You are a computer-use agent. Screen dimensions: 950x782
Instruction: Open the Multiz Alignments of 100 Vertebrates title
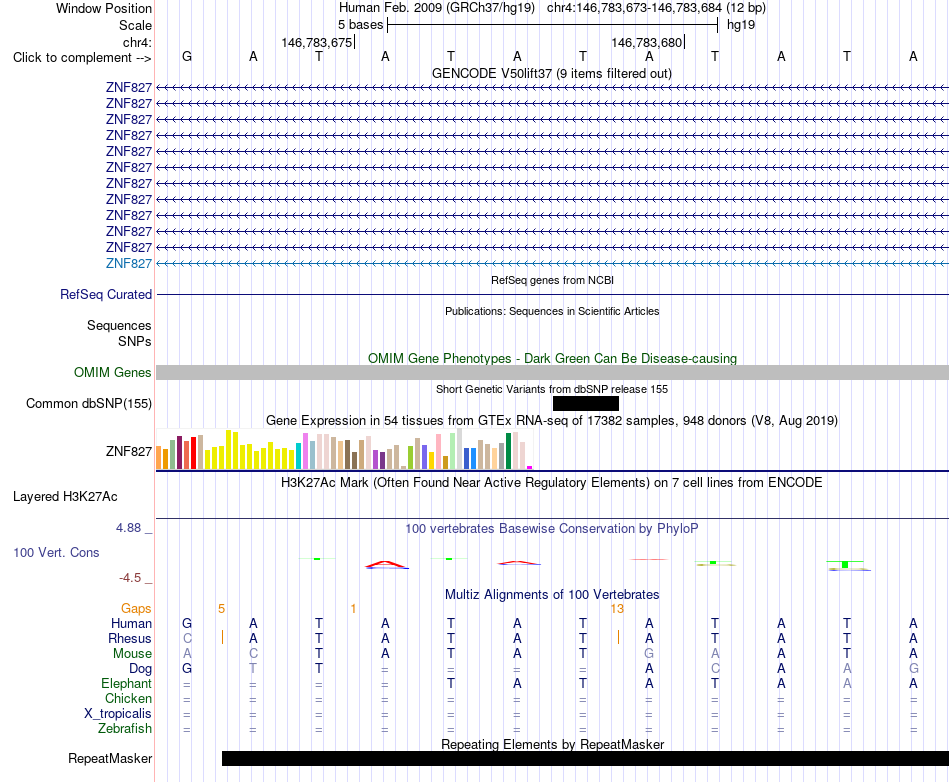pyautogui.click(x=551, y=595)
